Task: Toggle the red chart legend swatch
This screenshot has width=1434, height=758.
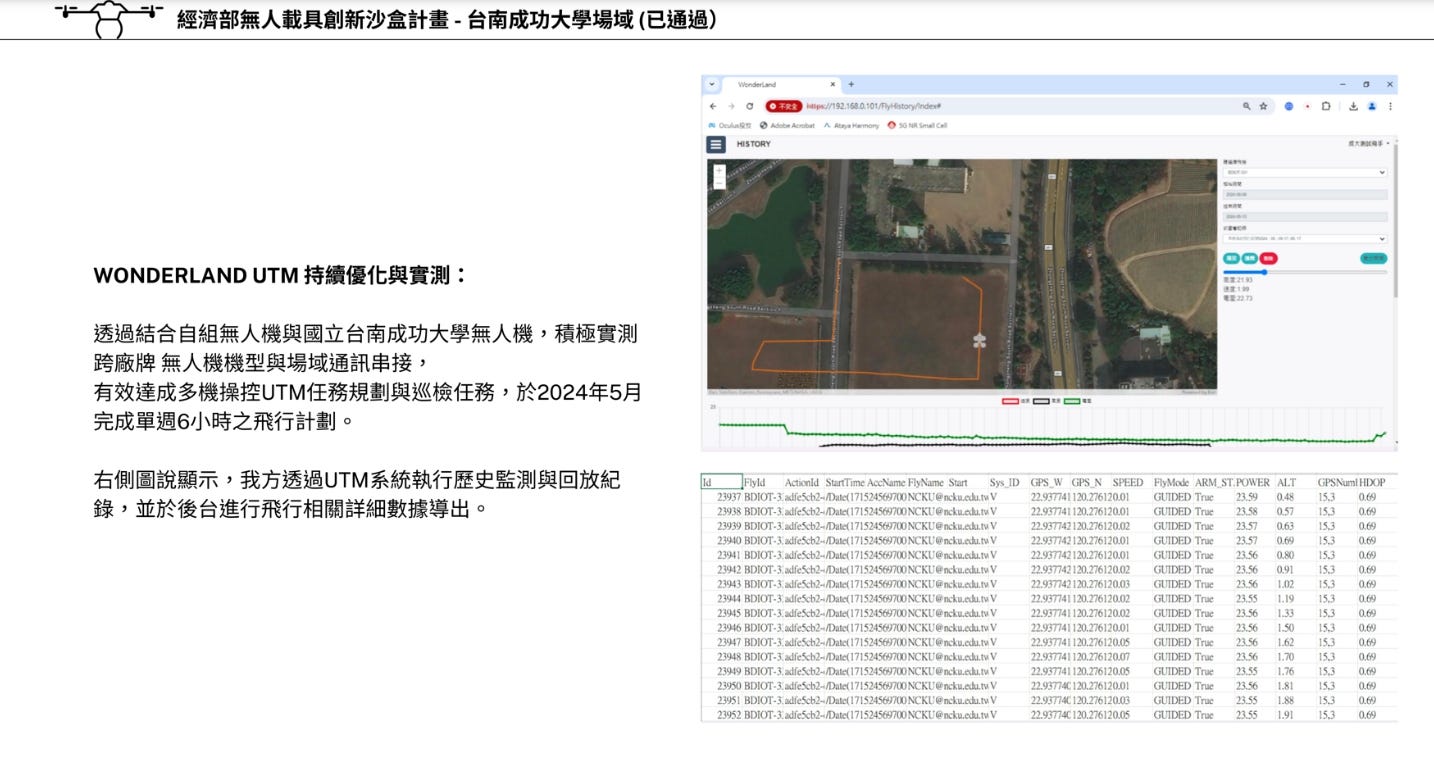Action: [x=1010, y=400]
